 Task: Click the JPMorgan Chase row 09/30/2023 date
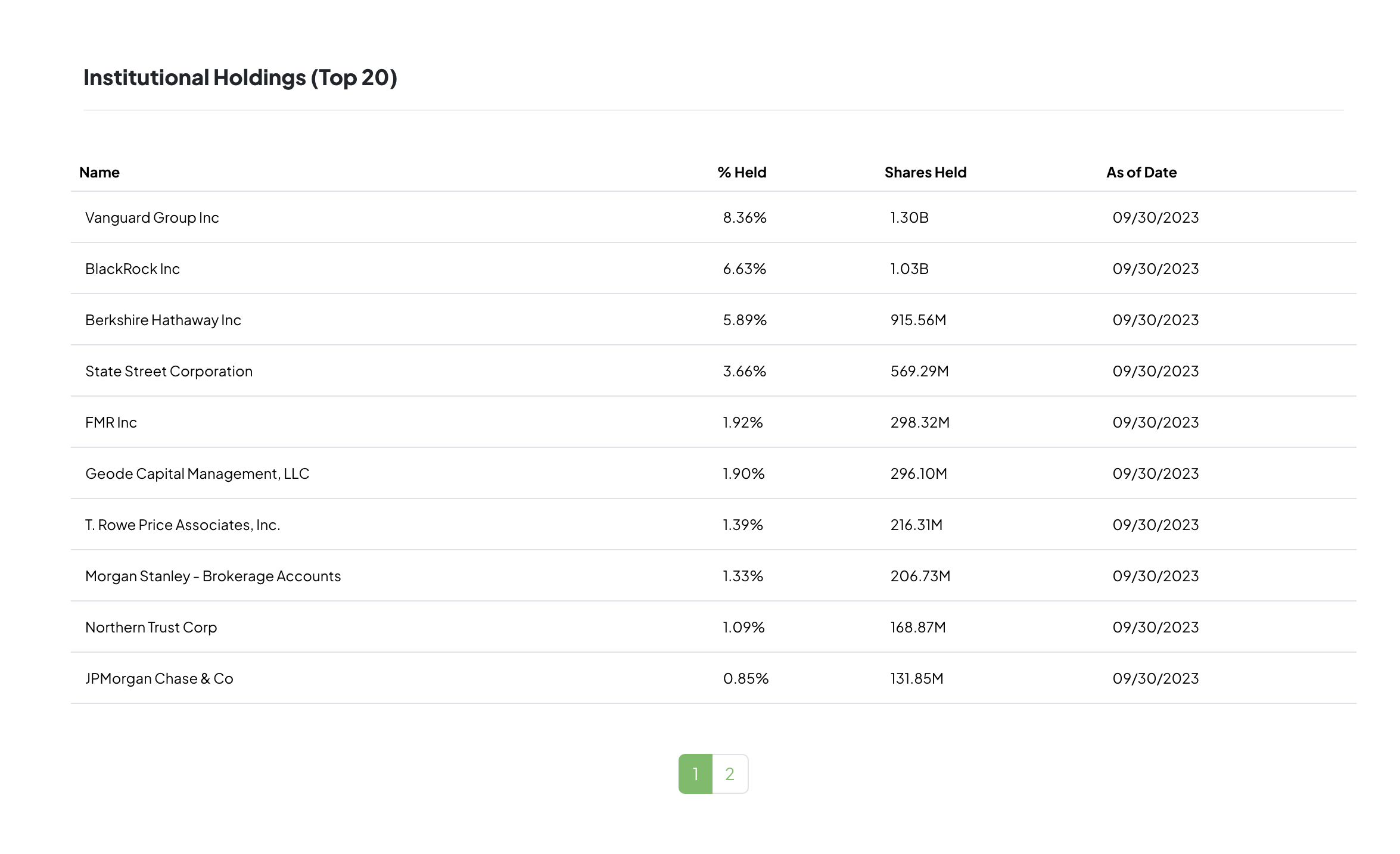pyautogui.click(x=1156, y=678)
